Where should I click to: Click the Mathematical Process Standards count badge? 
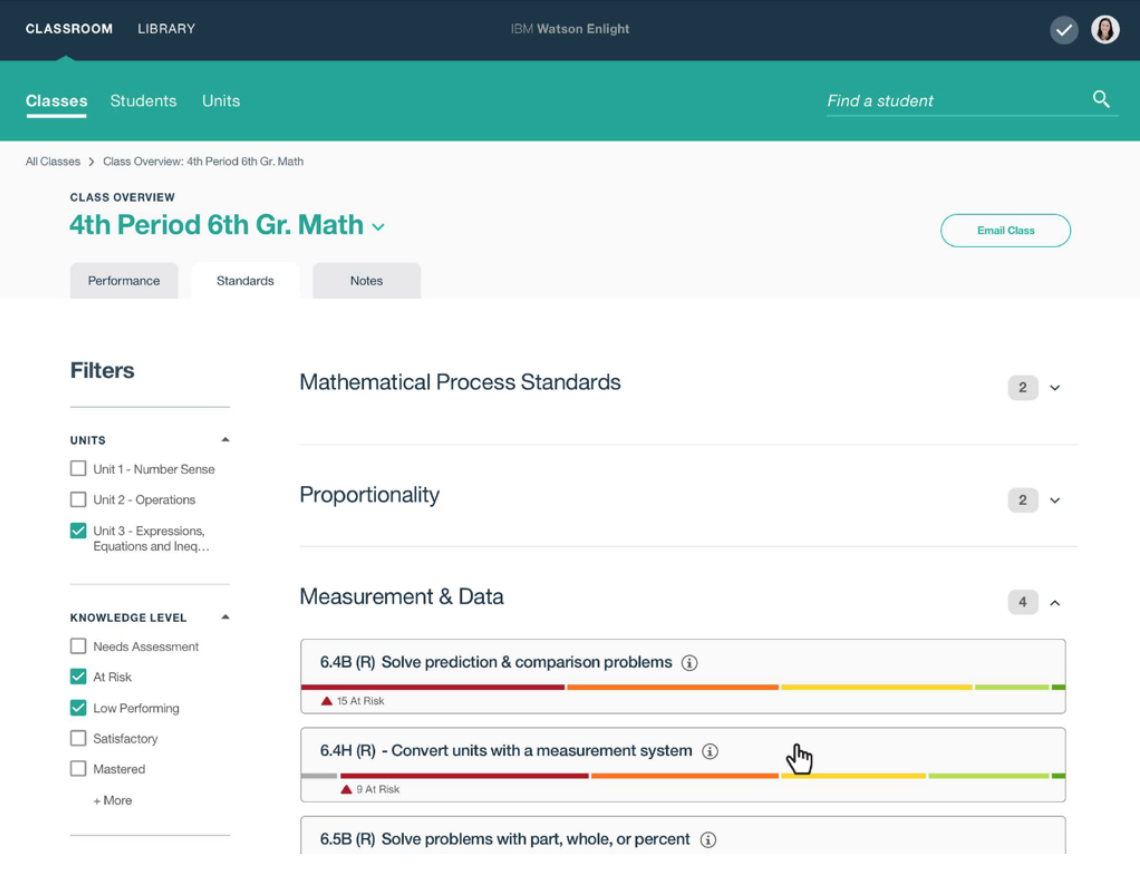(1022, 388)
